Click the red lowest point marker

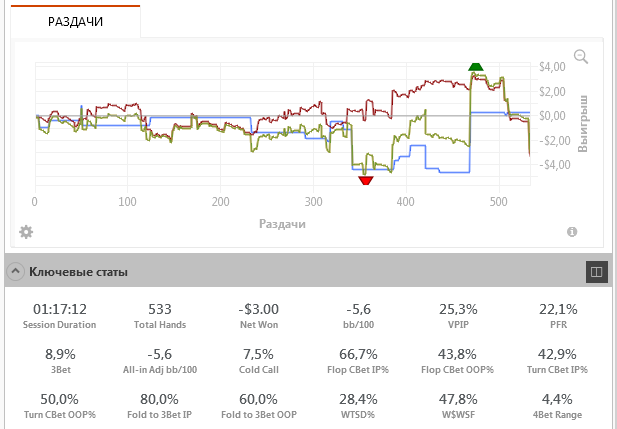pyautogui.click(x=364, y=181)
